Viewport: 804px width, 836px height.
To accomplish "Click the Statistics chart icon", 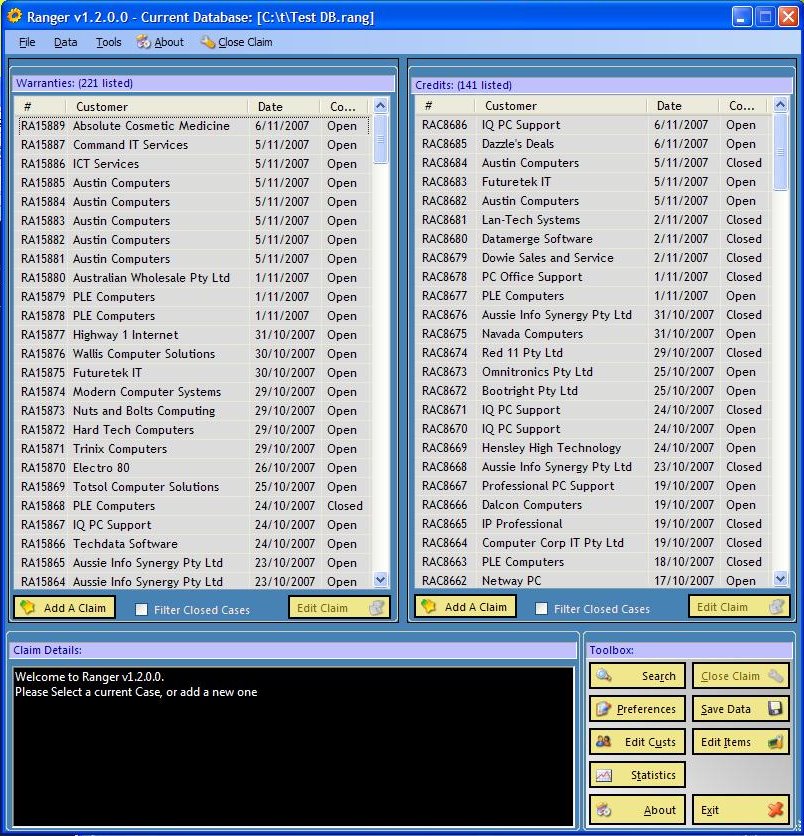I will pos(604,775).
